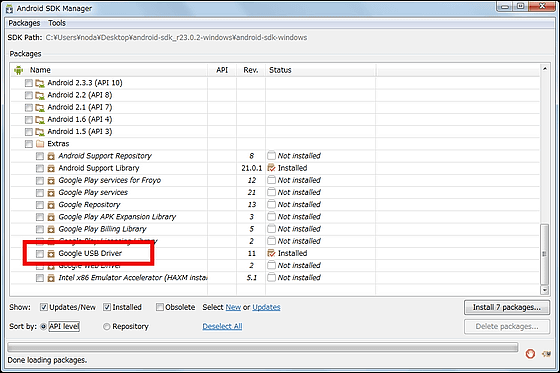Click Android 2.3.3 (API 10) folder icon
560x373 pixels.
click(x=40, y=83)
